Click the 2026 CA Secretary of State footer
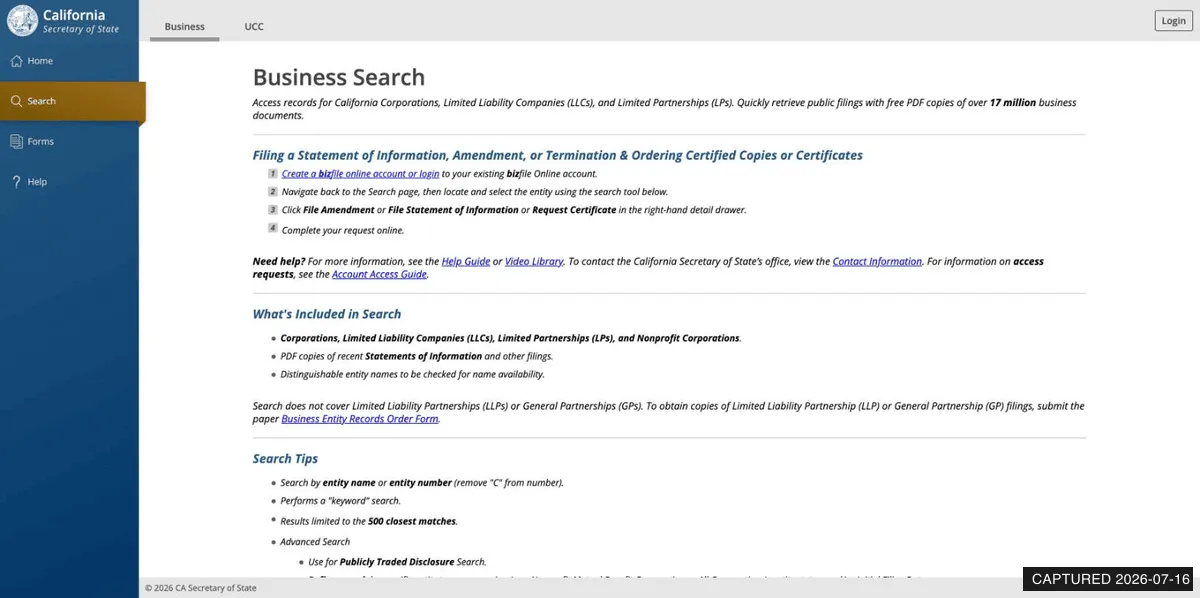Screen dimensions: 1200x598 [201, 588]
